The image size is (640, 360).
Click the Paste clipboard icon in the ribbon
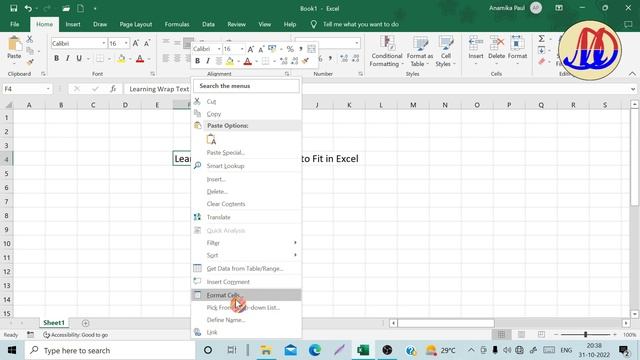[x=14, y=44]
